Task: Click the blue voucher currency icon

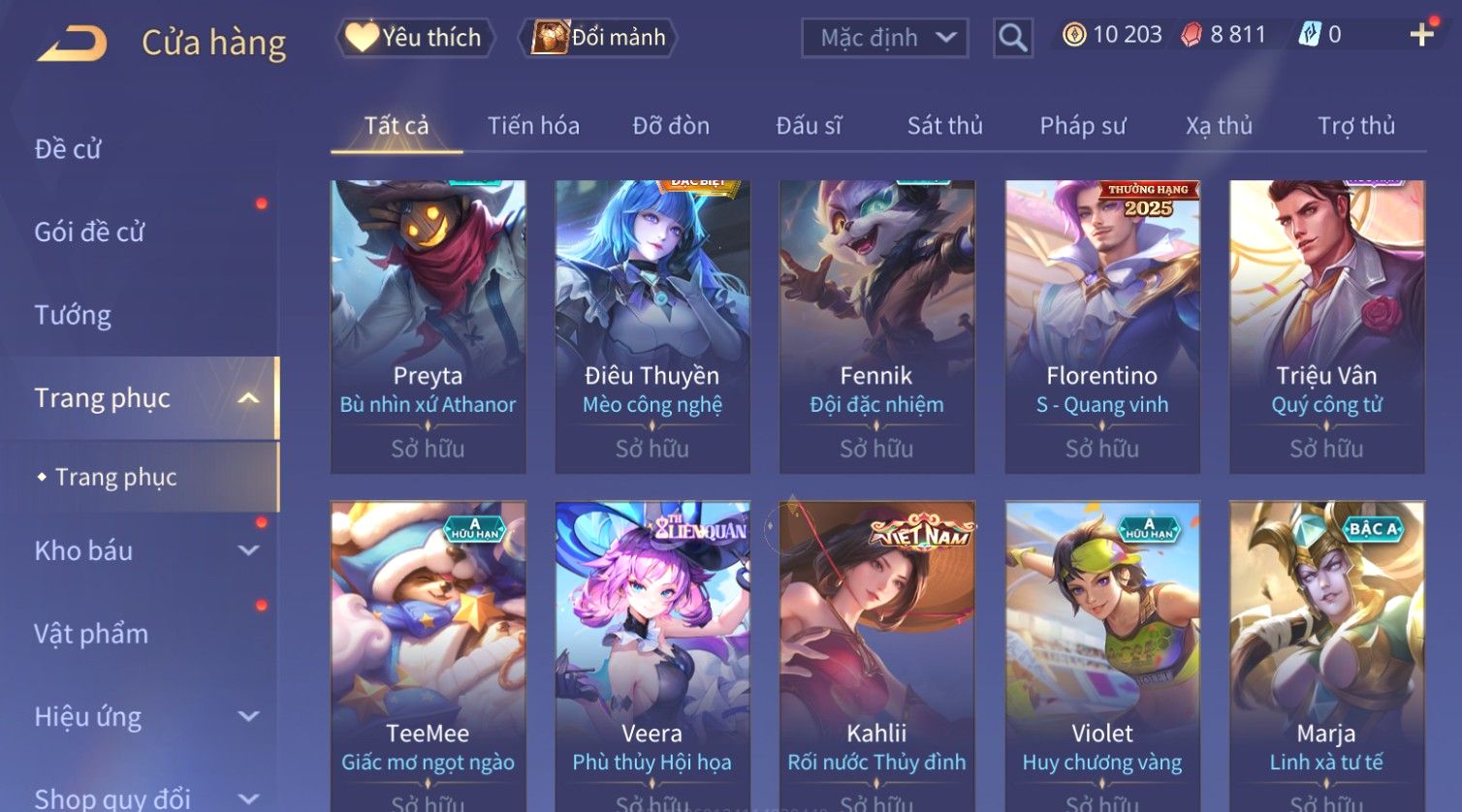Action: 1309,35
